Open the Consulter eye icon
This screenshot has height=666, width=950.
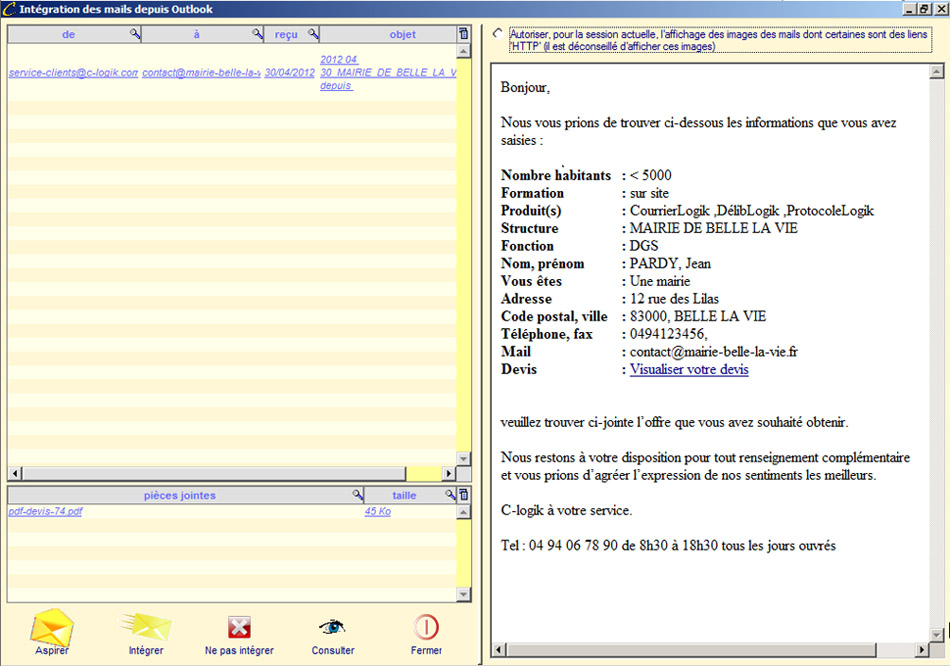(332, 627)
